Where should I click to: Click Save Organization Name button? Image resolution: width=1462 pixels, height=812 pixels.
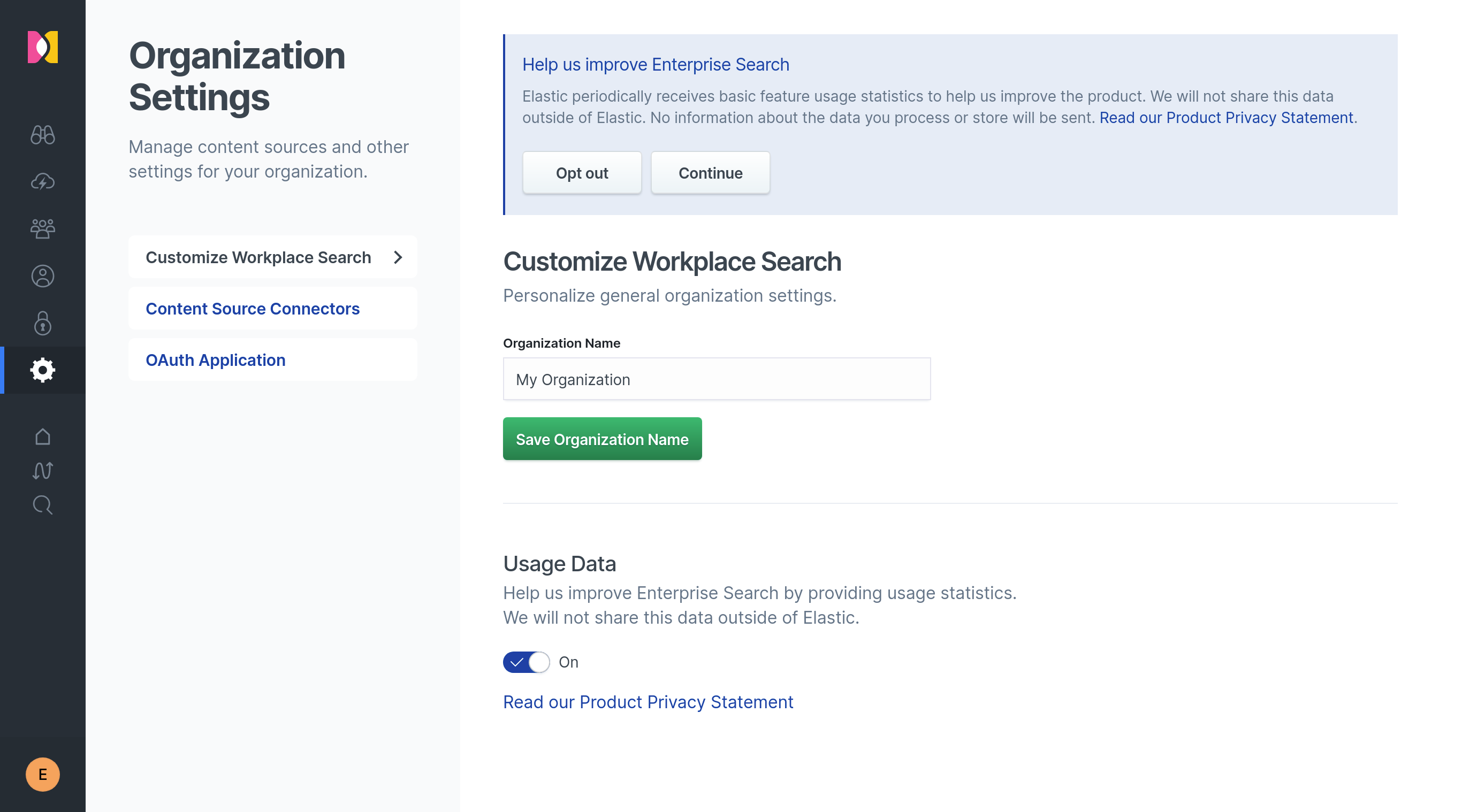tap(602, 439)
